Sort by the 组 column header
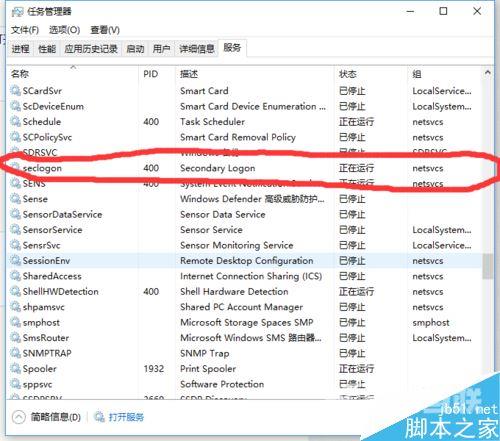 tap(444, 74)
